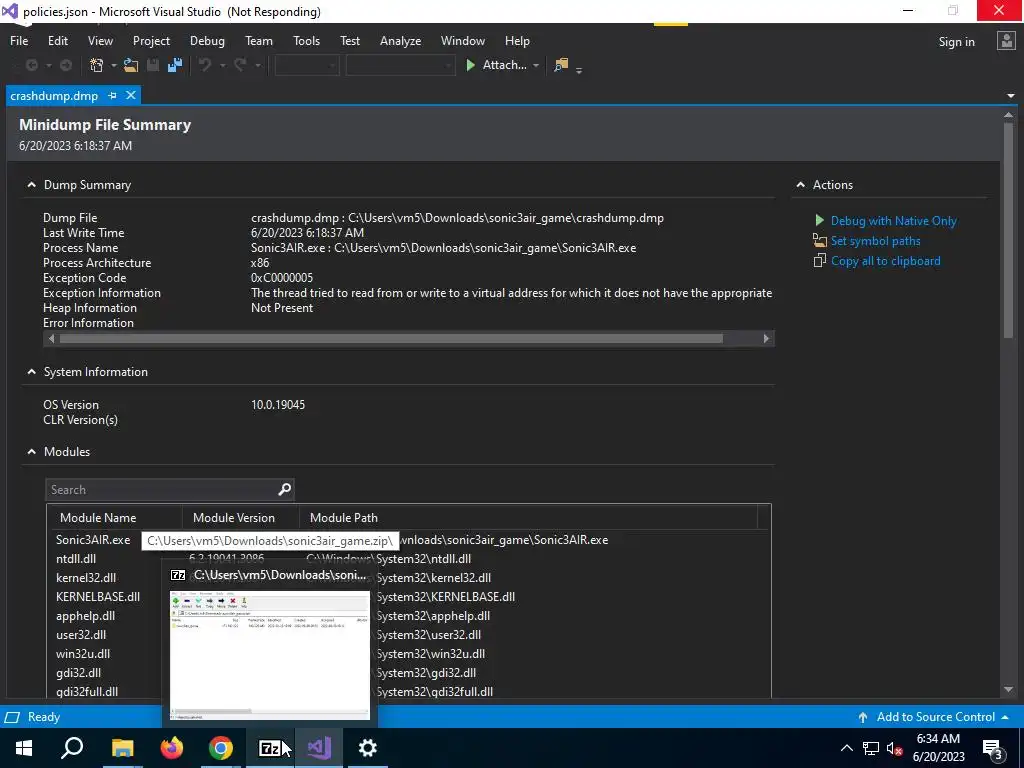The image size is (1024, 768).
Task: Click the green Attach play icon
Action: tap(470, 65)
